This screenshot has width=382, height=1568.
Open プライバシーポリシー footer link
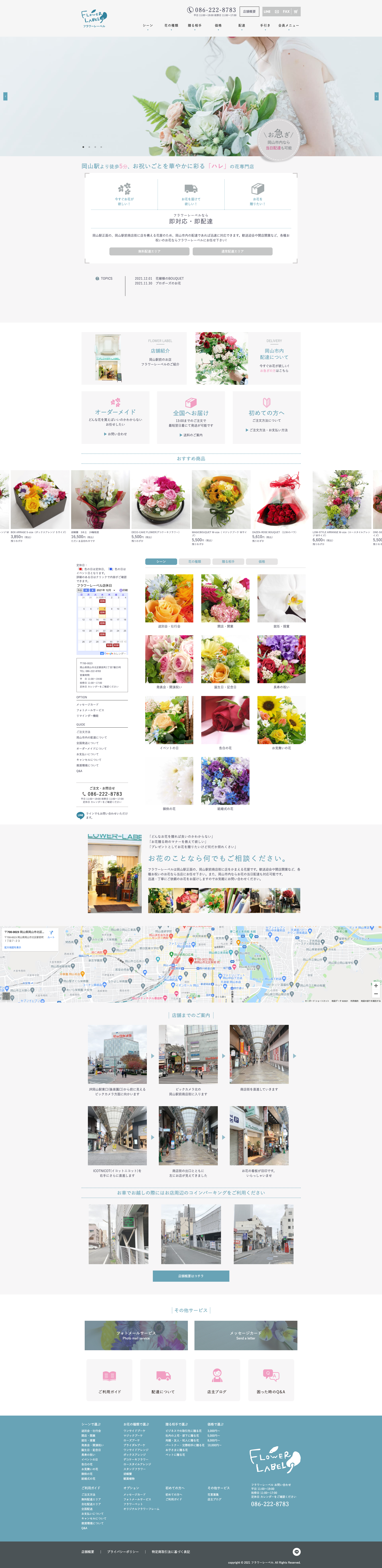(x=123, y=1552)
